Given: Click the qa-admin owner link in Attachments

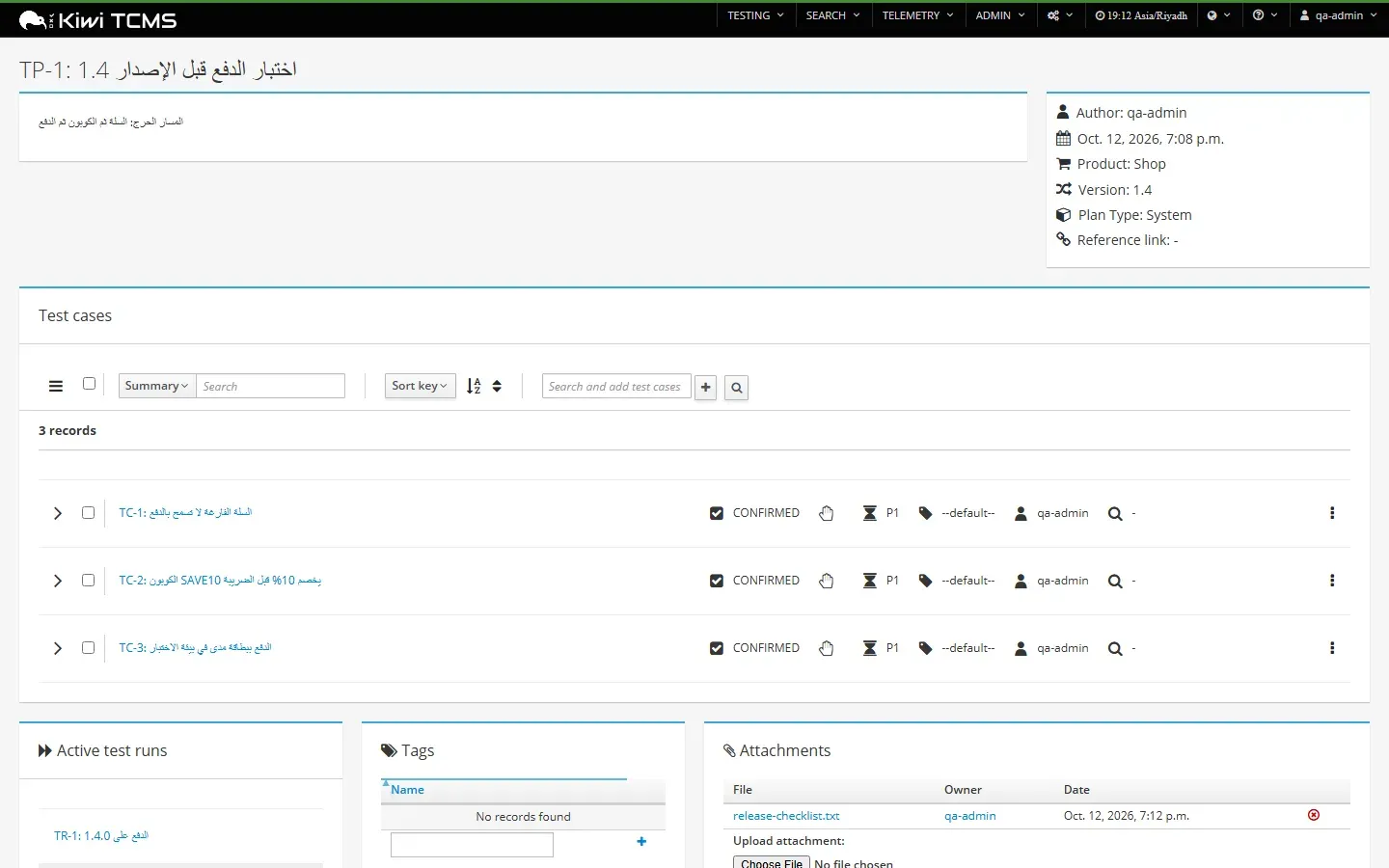Looking at the screenshot, I should [970, 816].
